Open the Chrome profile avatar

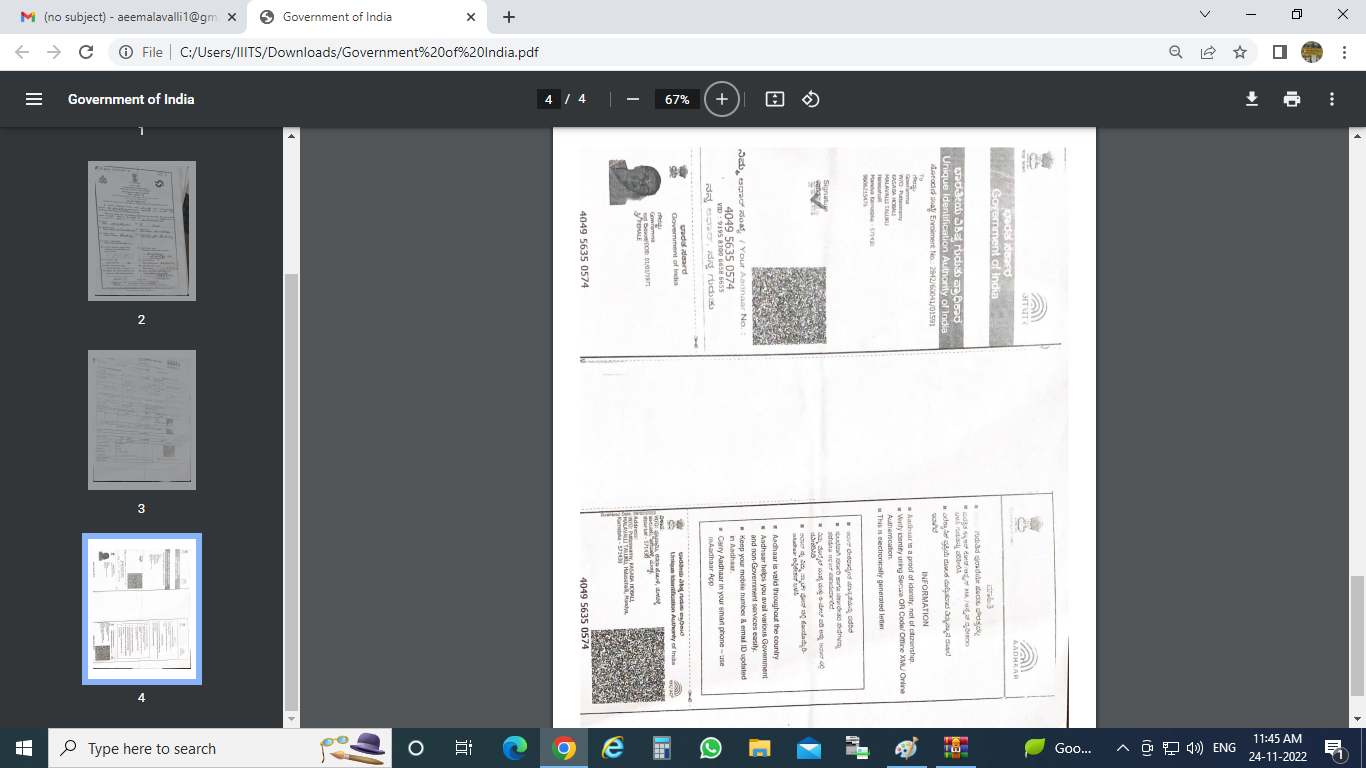pos(1312,52)
